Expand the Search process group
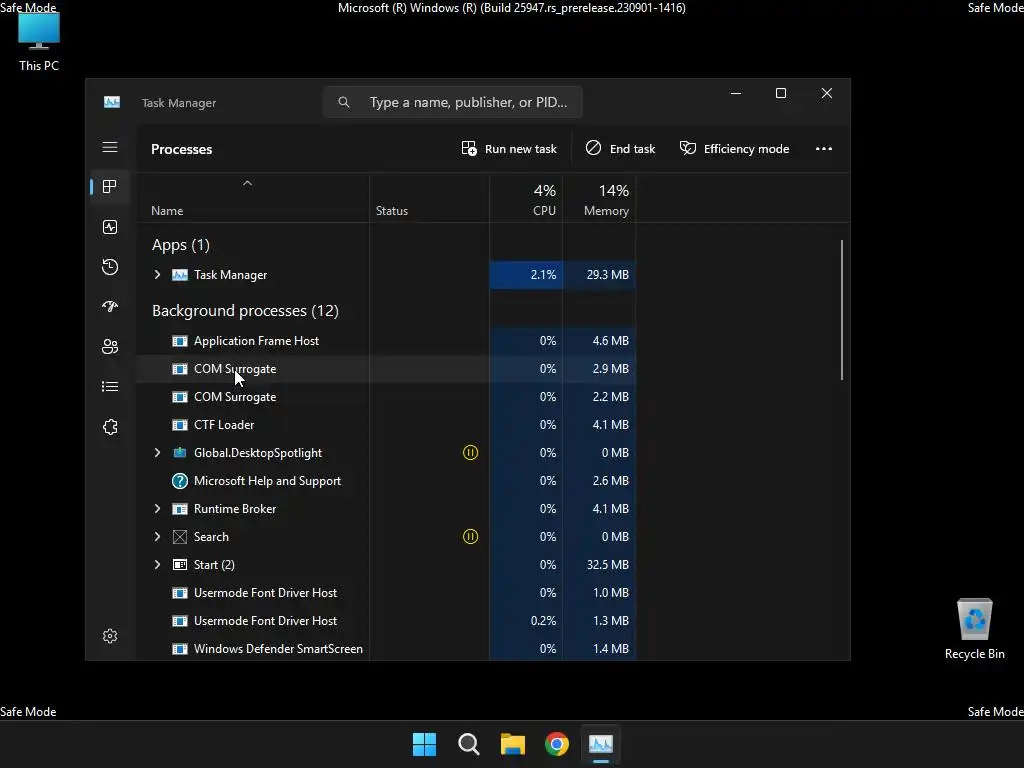Viewport: 1024px width, 768px height. (x=157, y=537)
